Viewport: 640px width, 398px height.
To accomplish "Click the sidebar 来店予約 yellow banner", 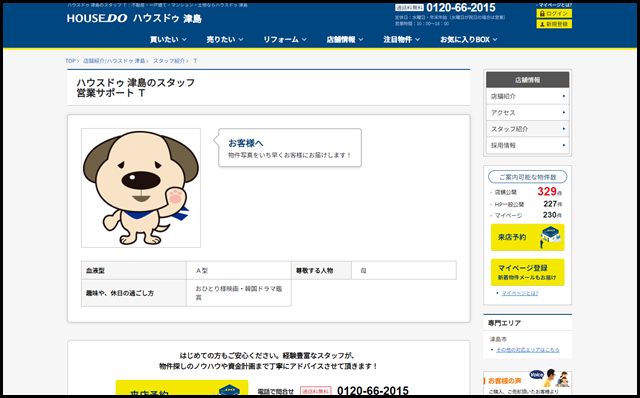I will (x=527, y=237).
